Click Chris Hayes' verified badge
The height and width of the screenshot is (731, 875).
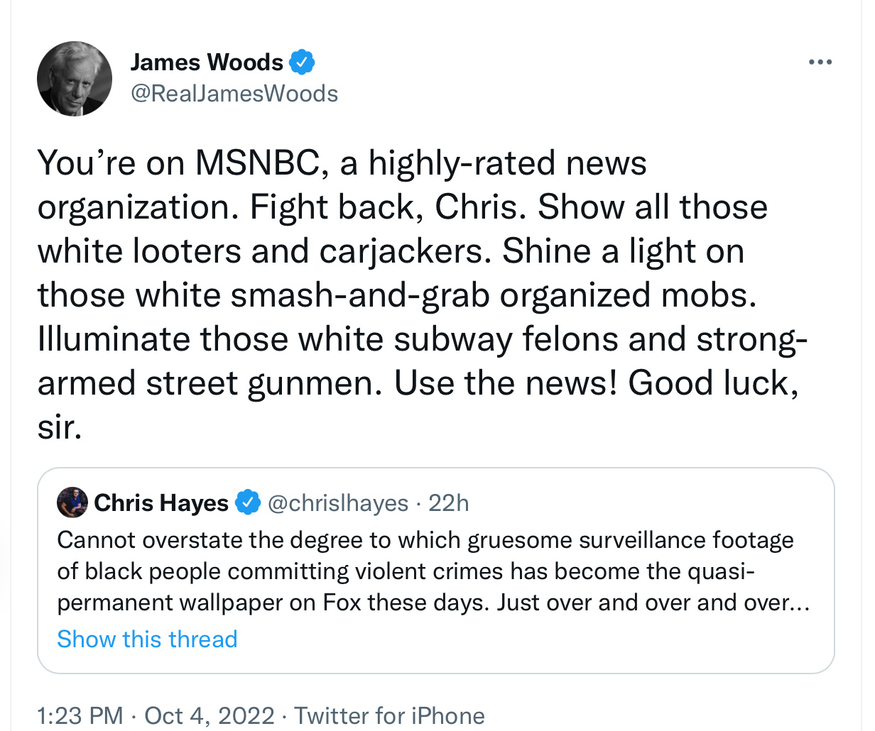[x=247, y=502]
